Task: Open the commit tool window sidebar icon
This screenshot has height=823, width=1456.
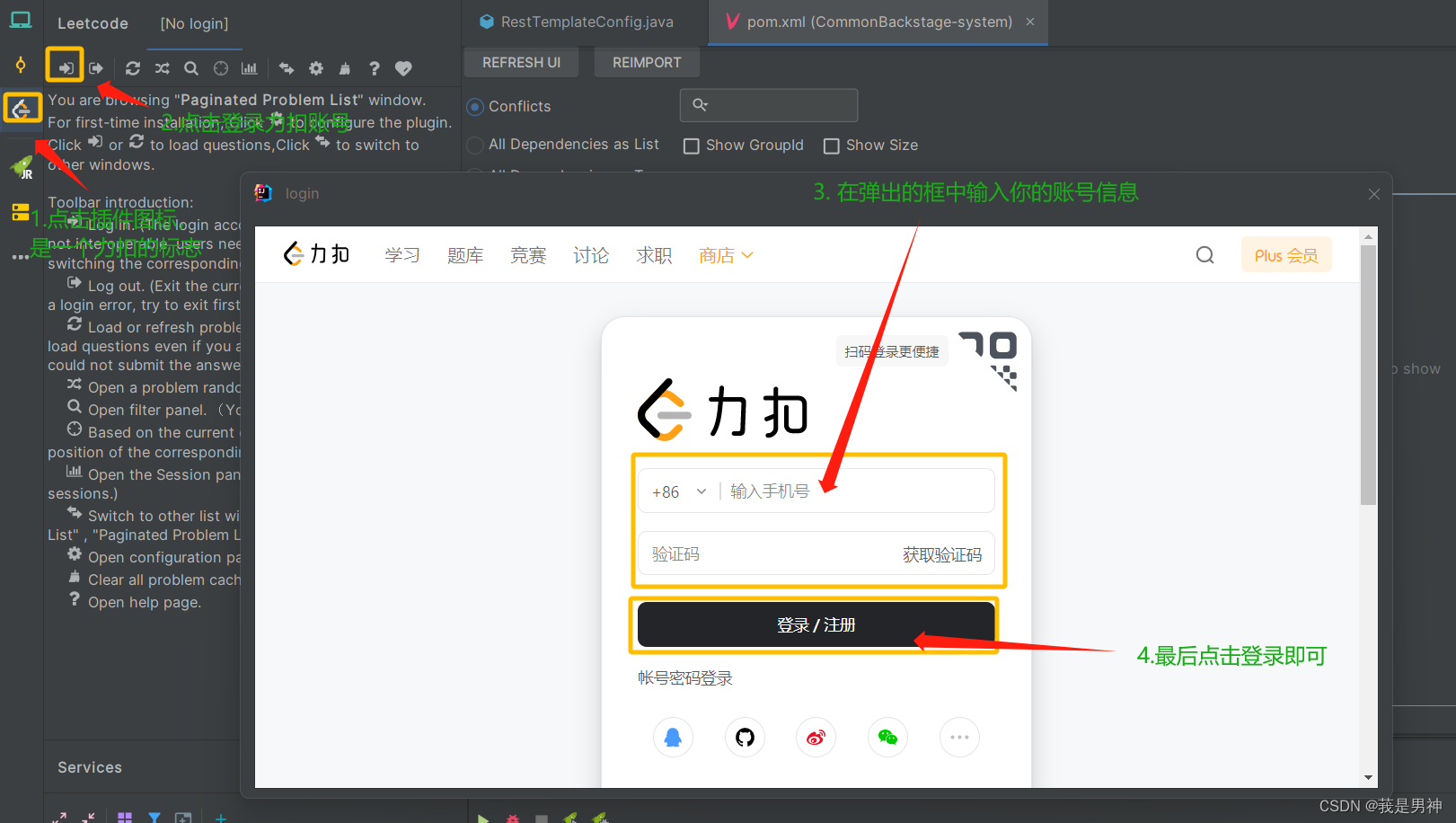Action: (21, 65)
